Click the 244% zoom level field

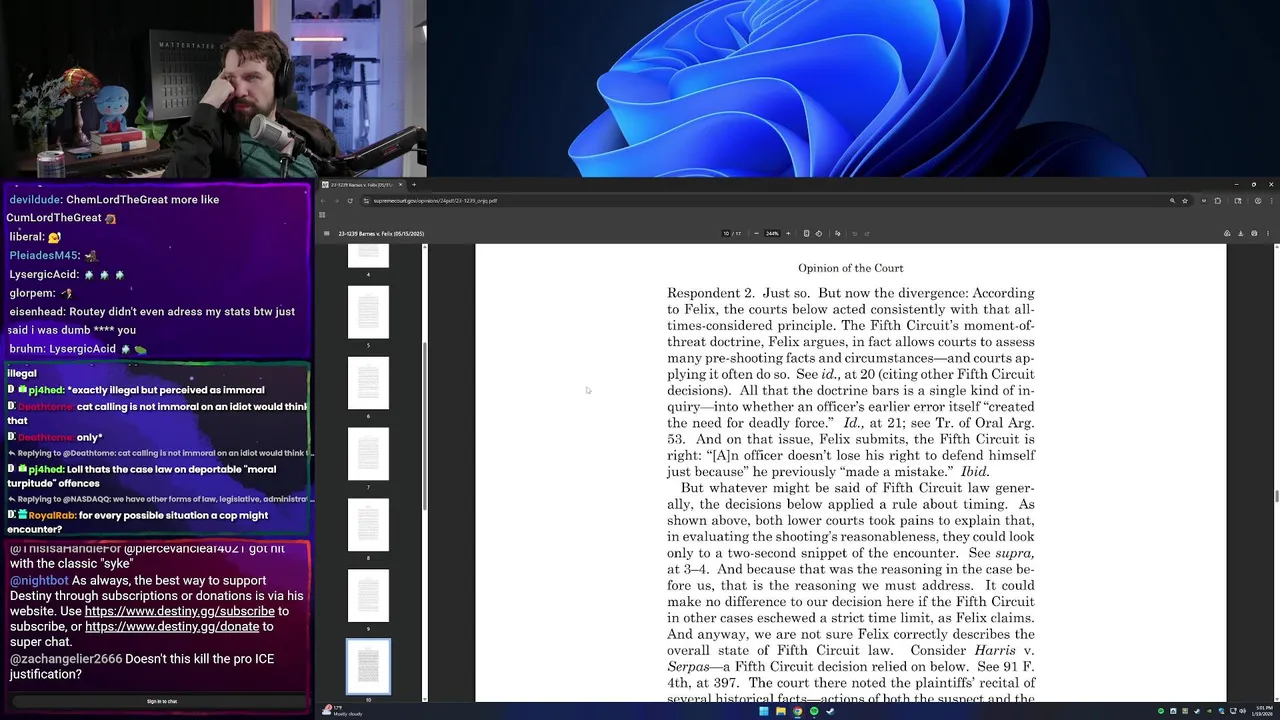[x=772, y=234]
